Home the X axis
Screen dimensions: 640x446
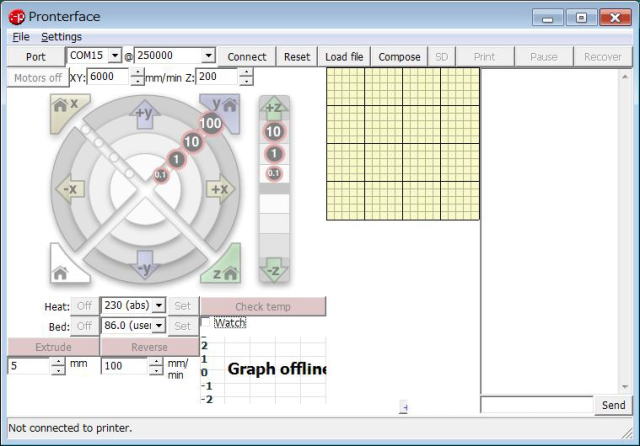(x=66, y=109)
